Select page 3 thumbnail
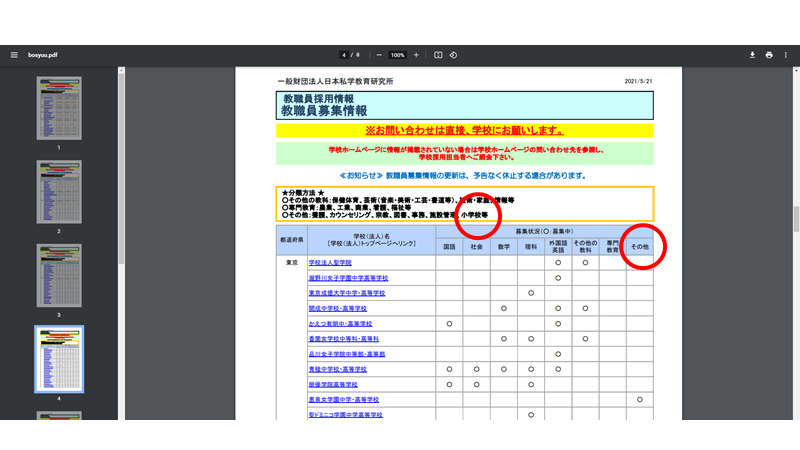 [59, 276]
